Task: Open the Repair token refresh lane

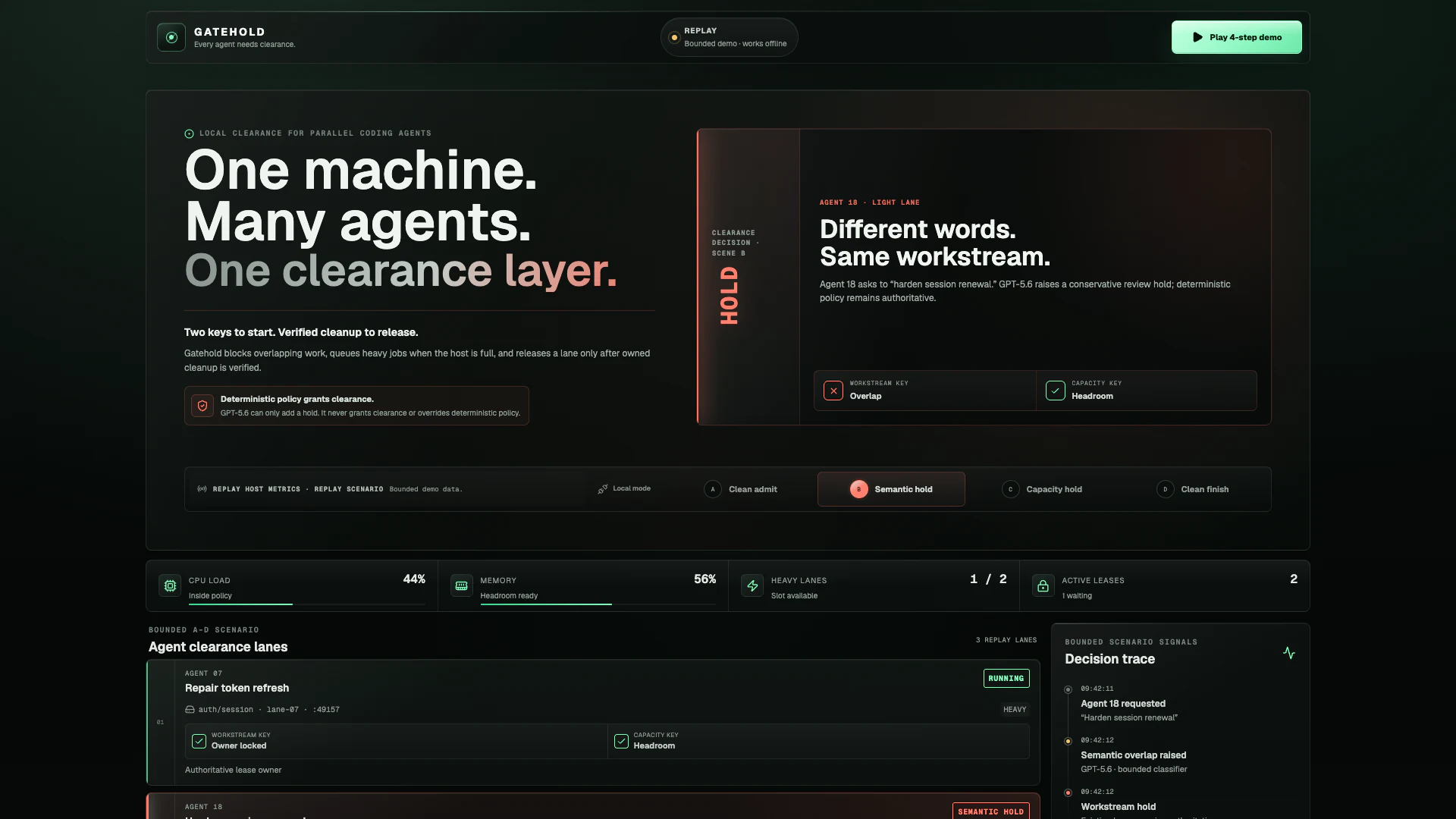Action: click(x=593, y=723)
